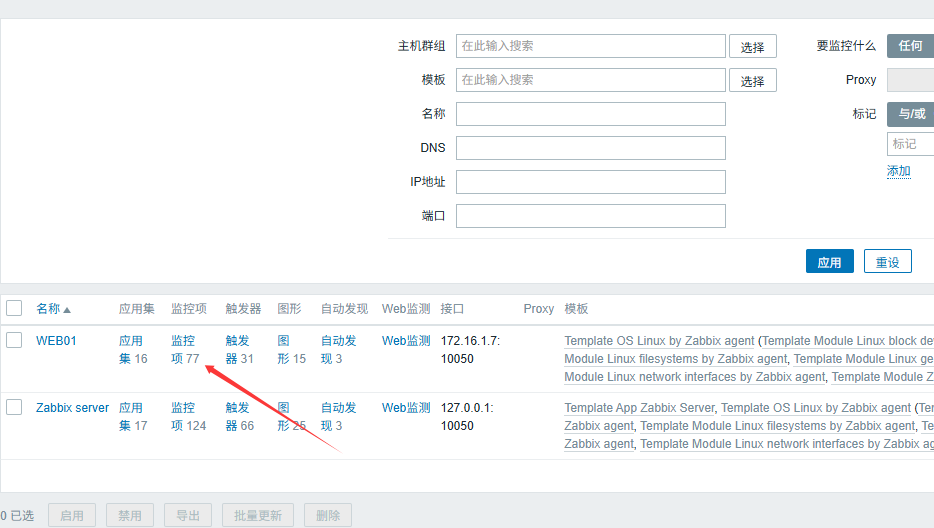Choose the 与/或 tag operator
This screenshot has height=528, width=934.
coord(911,114)
